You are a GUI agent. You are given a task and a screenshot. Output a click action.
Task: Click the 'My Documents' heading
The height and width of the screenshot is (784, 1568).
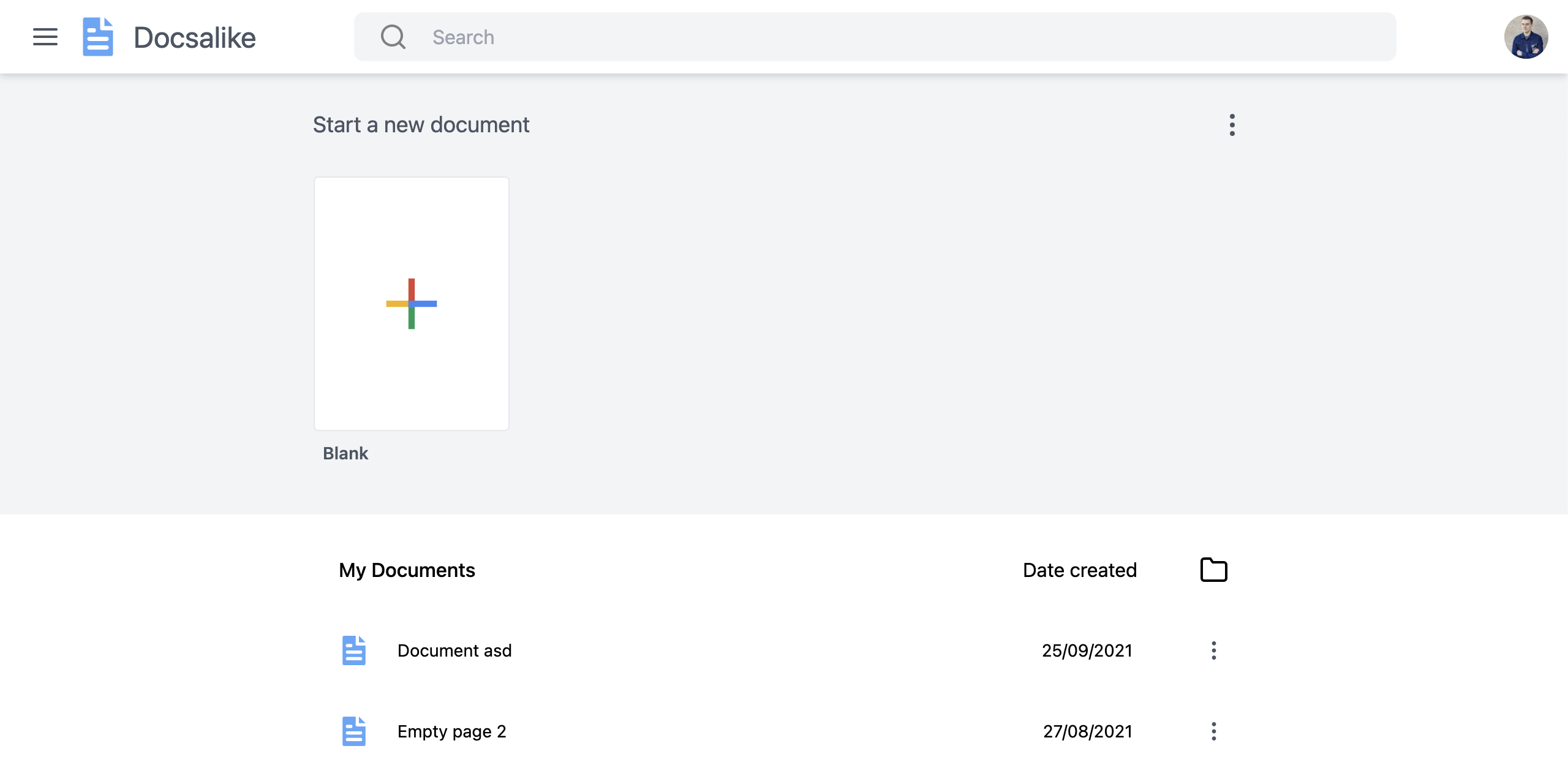[407, 570]
